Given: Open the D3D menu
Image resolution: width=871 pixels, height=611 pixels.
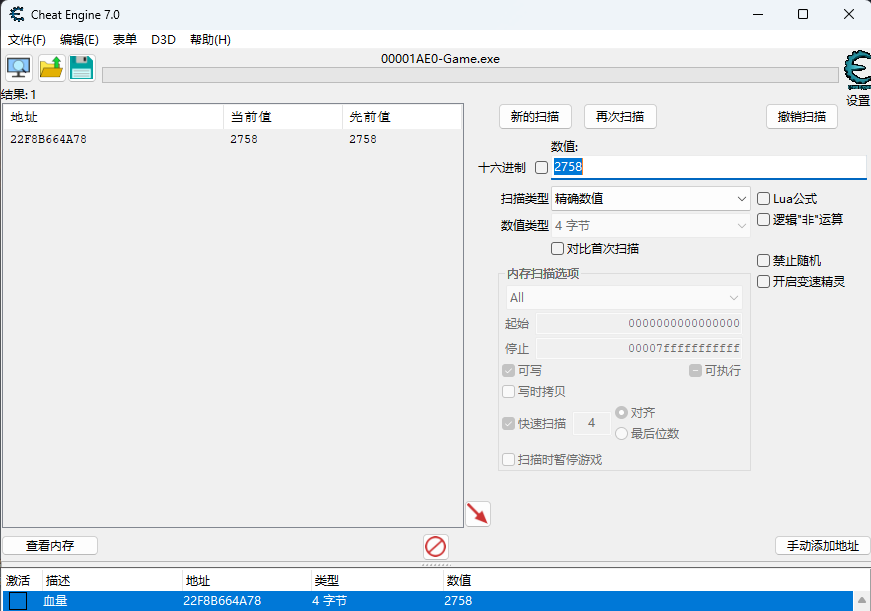Looking at the screenshot, I should (163, 39).
